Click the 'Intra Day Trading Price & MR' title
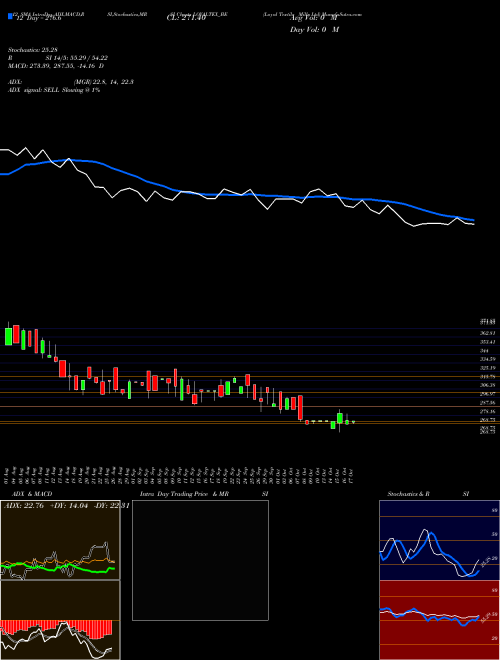 (x=183, y=494)
